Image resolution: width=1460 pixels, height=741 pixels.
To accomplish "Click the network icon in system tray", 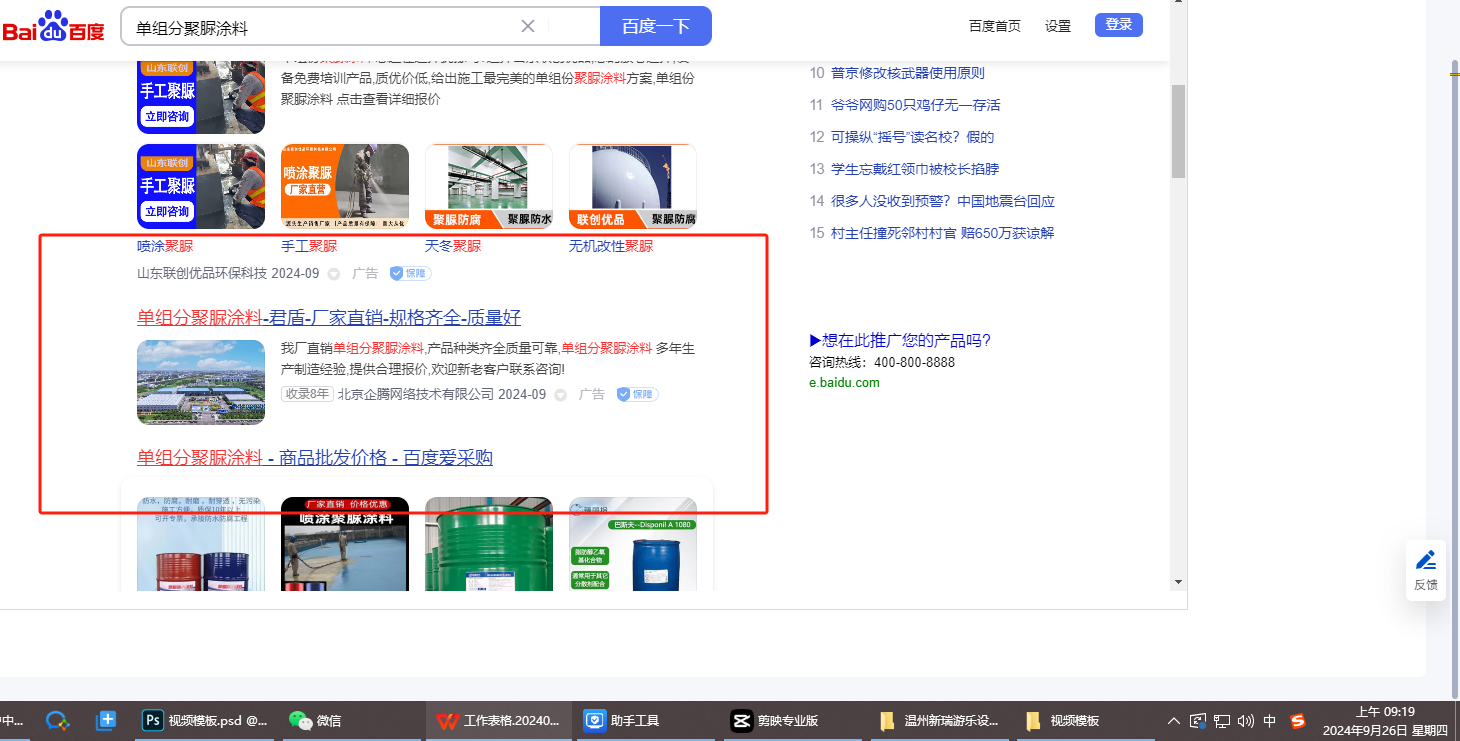I will pyautogui.click(x=1222, y=720).
